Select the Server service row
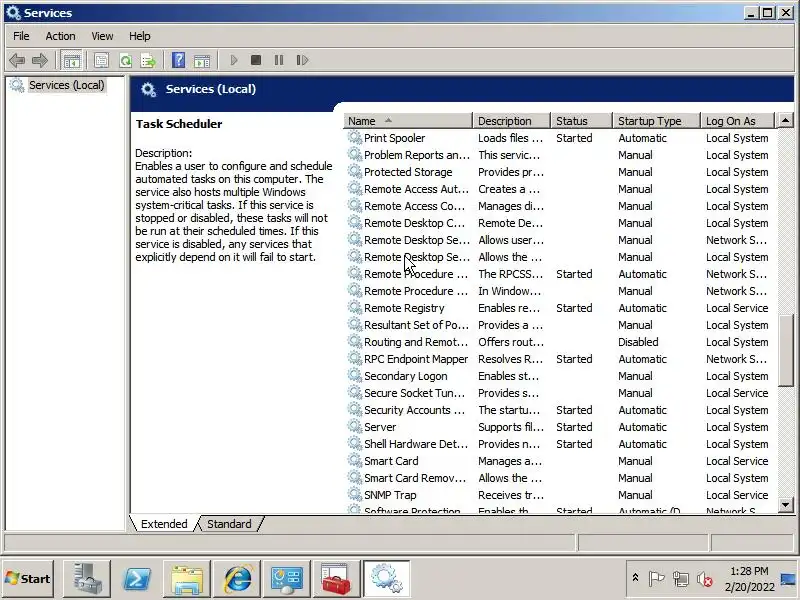 (560, 427)
